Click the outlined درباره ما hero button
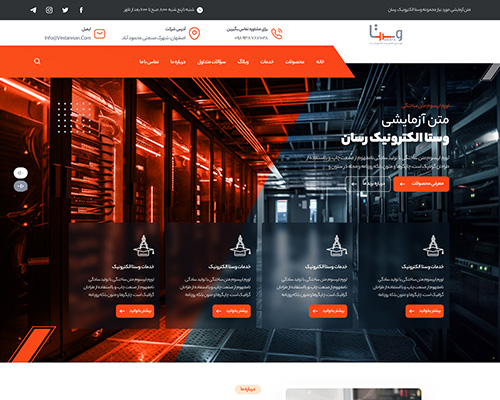 click(368, 184)
